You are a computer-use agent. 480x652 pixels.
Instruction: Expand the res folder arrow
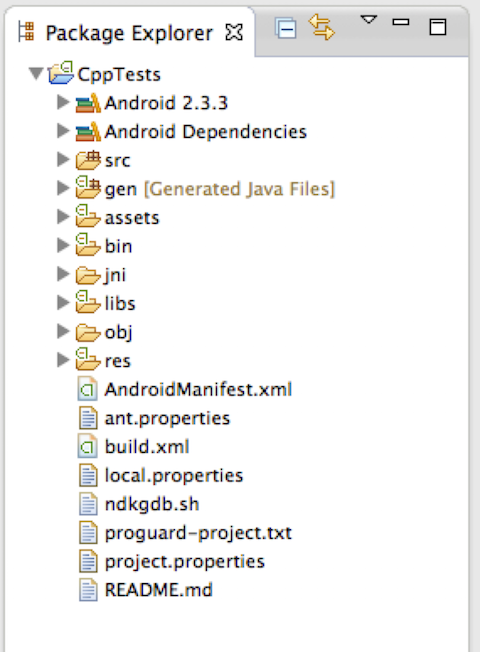pos(63,360)
